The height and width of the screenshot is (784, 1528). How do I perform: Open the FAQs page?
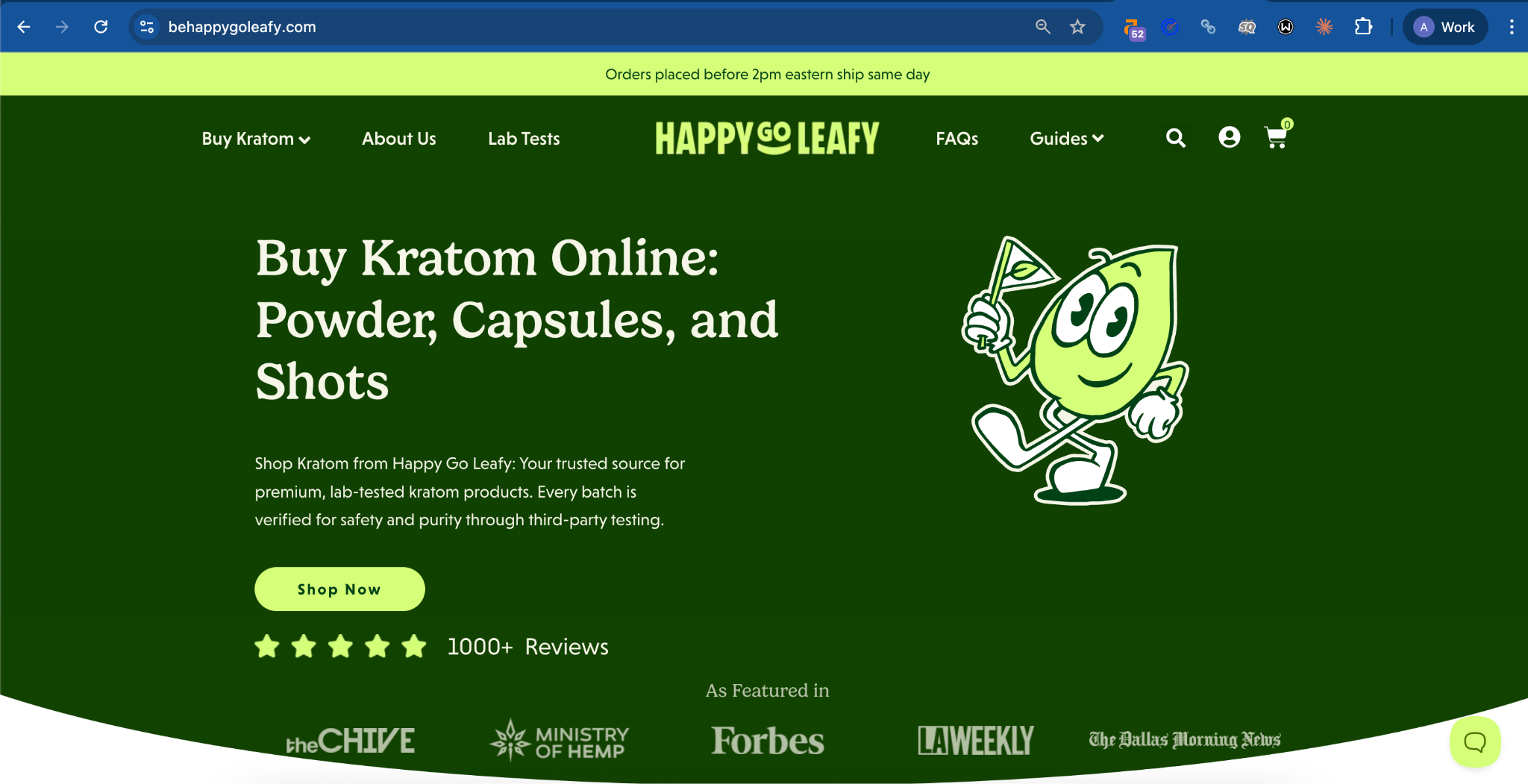(957, 139)
